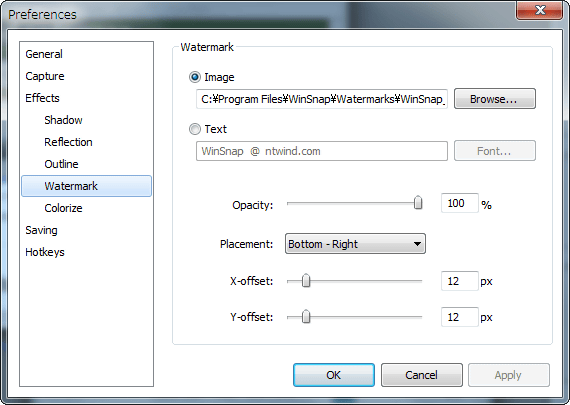Click the OK button
This screenshot has height=405, width=570.
click(334, 375)
